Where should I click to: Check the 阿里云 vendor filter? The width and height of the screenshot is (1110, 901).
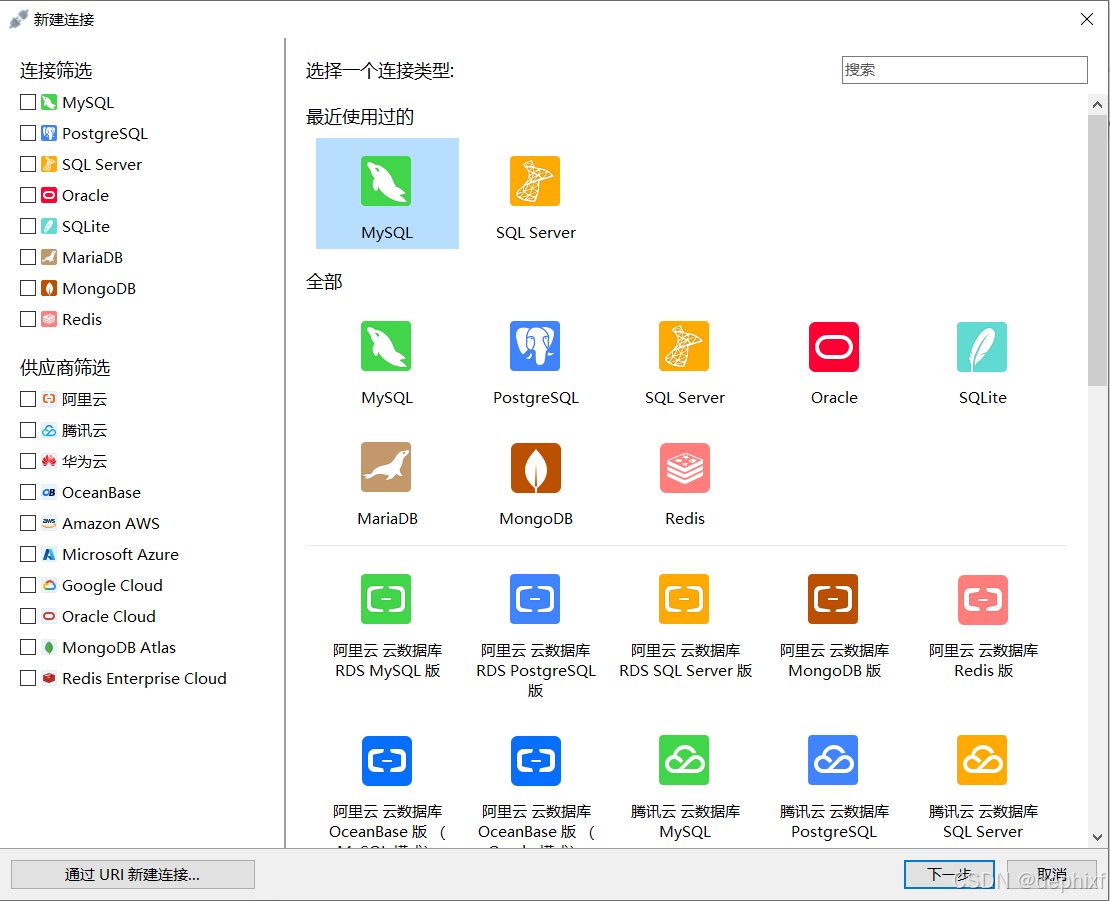point(28,399)
